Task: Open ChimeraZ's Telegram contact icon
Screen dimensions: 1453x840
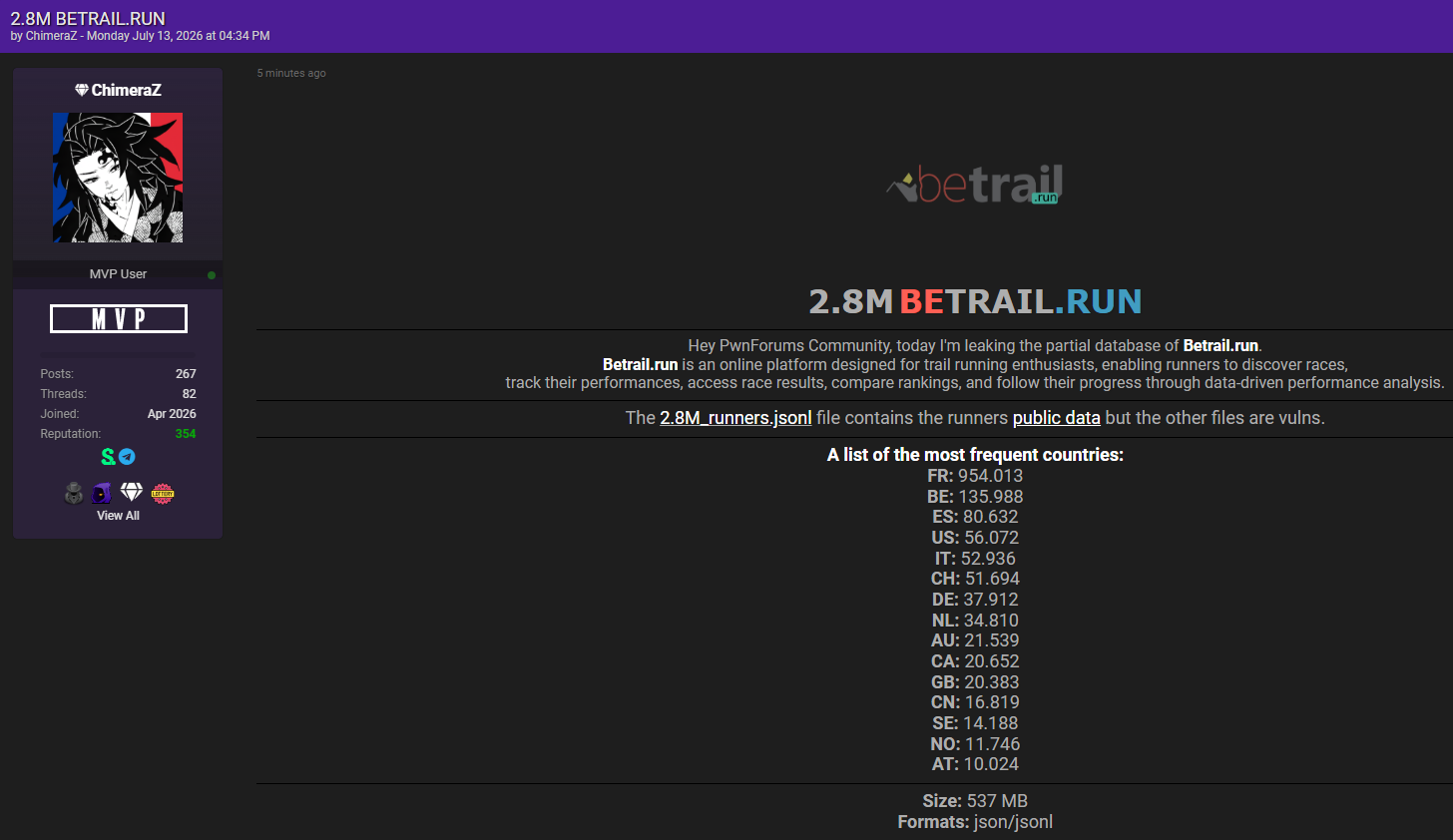Action: pyautogui.click(x=127, y=457)
